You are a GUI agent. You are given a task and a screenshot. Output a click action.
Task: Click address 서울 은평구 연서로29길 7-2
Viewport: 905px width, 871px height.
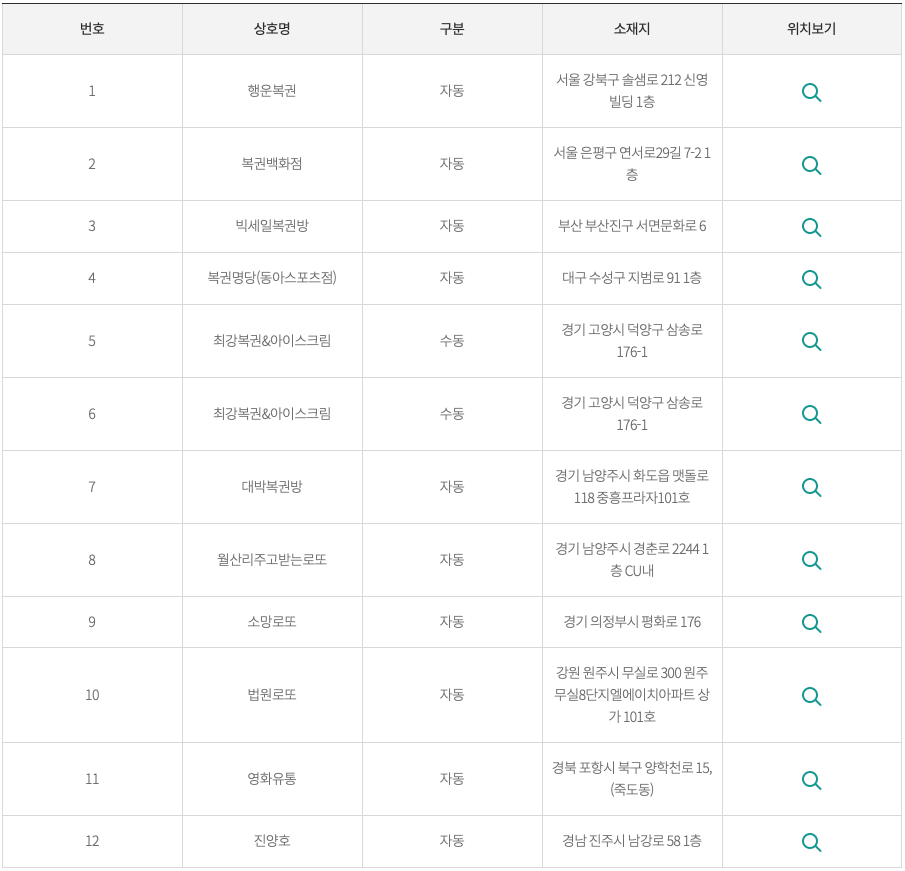tap(632, 164)
